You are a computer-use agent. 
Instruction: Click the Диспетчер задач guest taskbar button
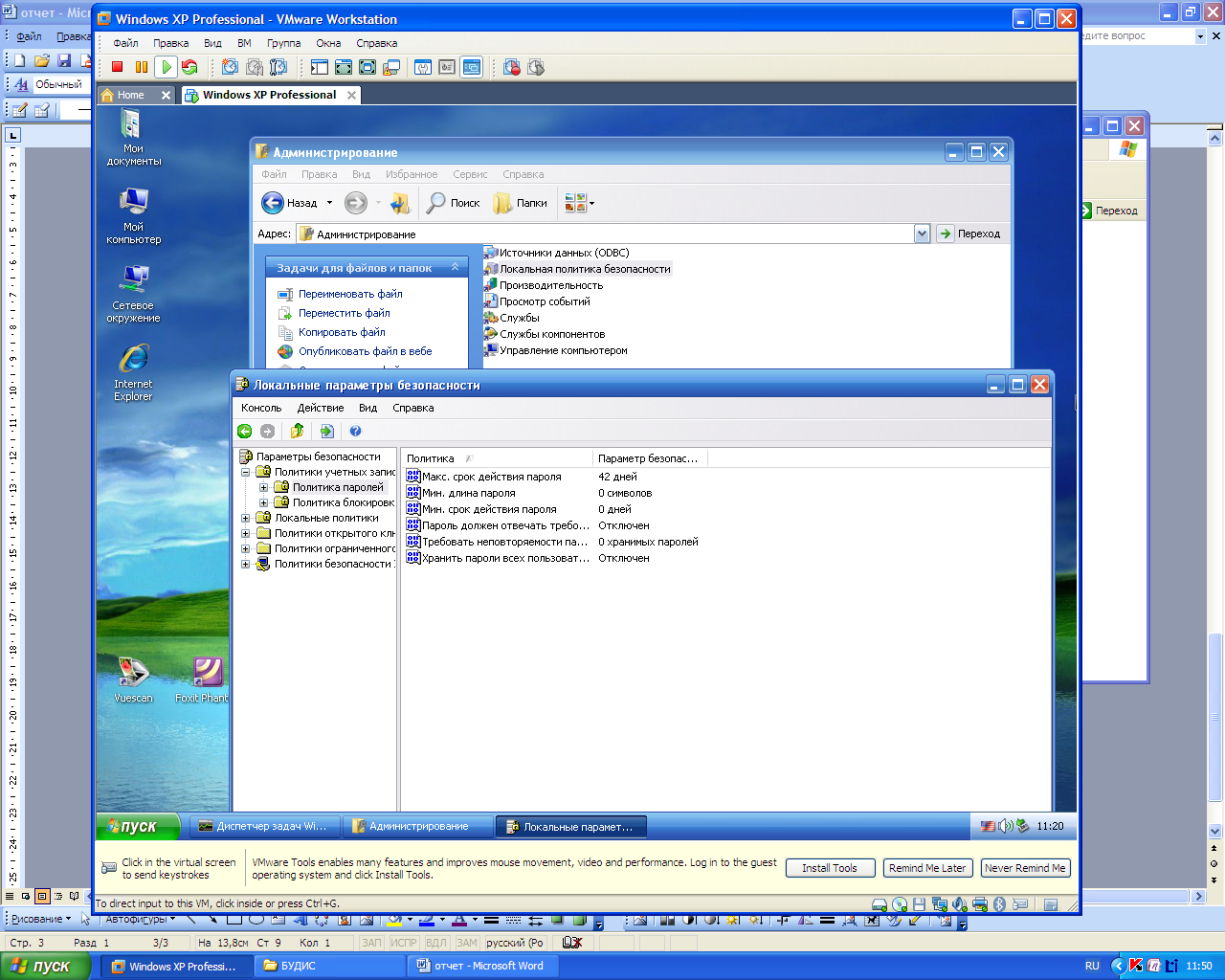tap(263, 826)
